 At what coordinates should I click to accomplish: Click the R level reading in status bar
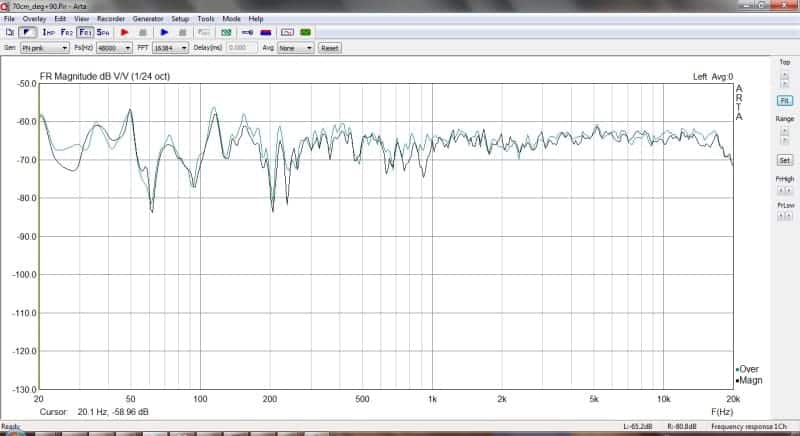tap(682, 426)
